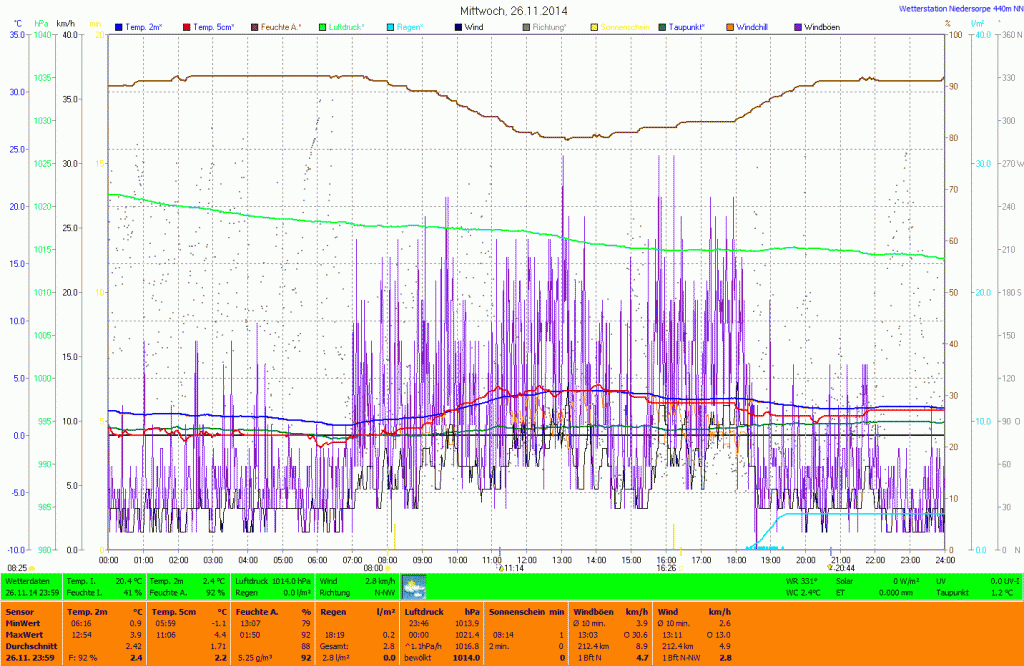Click the blue Temp. 2m legend square
1024x666 pixels.
tap(120, 26)
